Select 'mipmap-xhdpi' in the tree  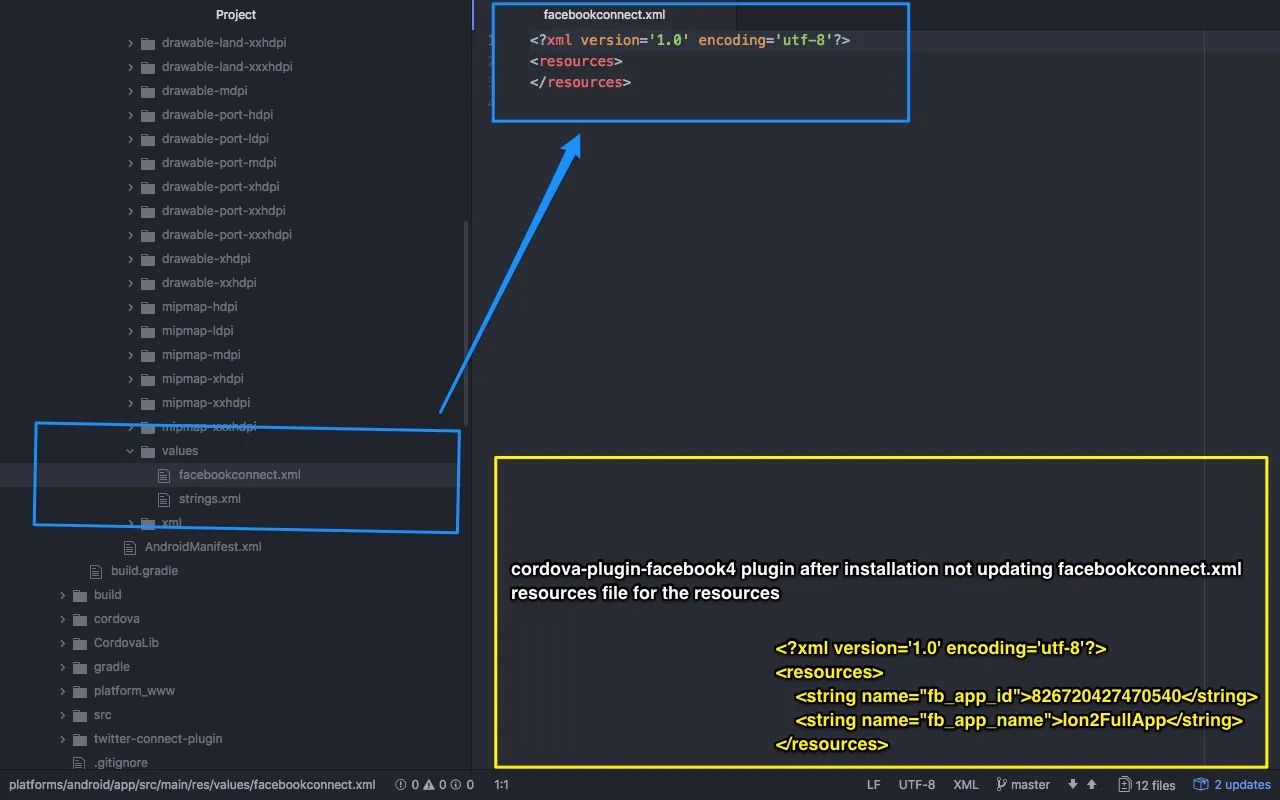coord(203,379)
